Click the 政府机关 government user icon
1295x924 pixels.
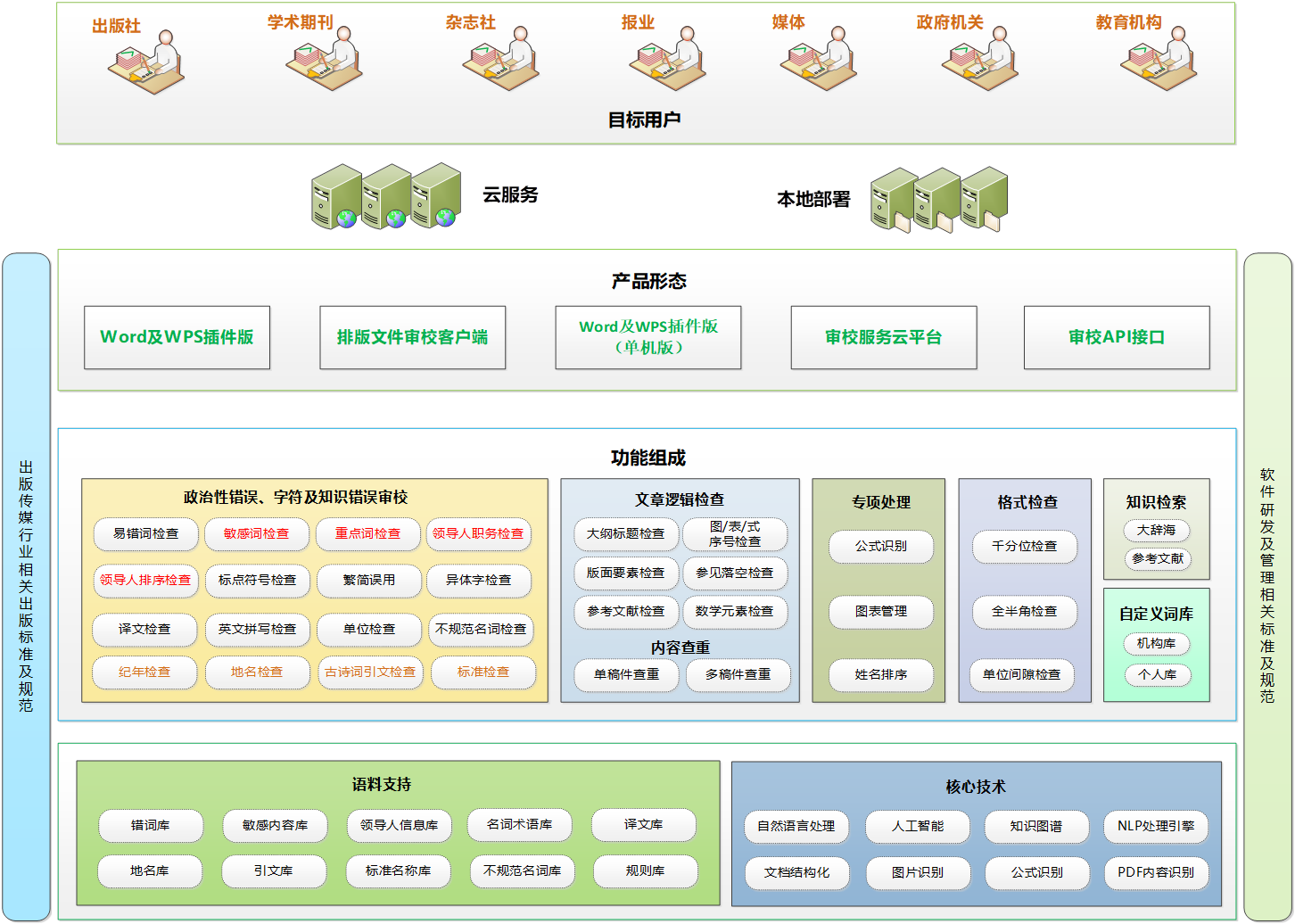click(979, 62)
